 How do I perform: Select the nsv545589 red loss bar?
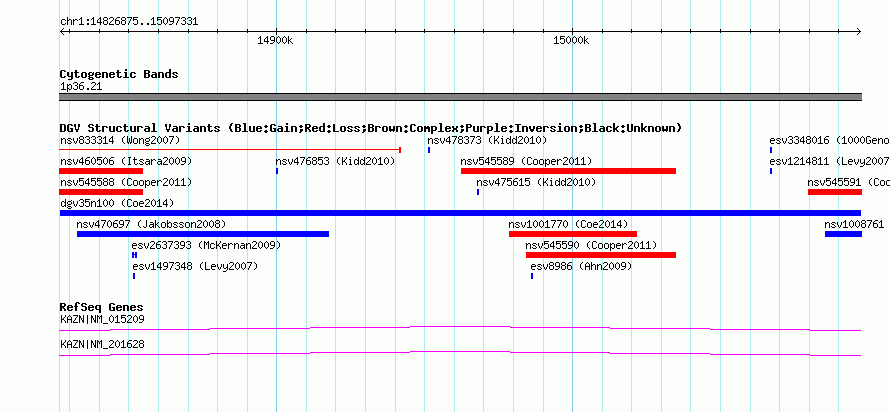point(568,171)
